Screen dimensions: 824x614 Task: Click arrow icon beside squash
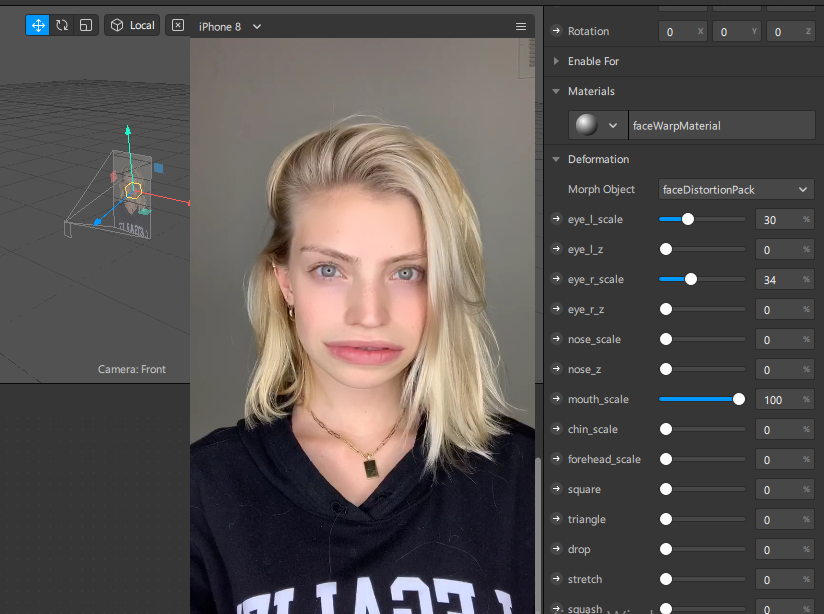[556, 608]
